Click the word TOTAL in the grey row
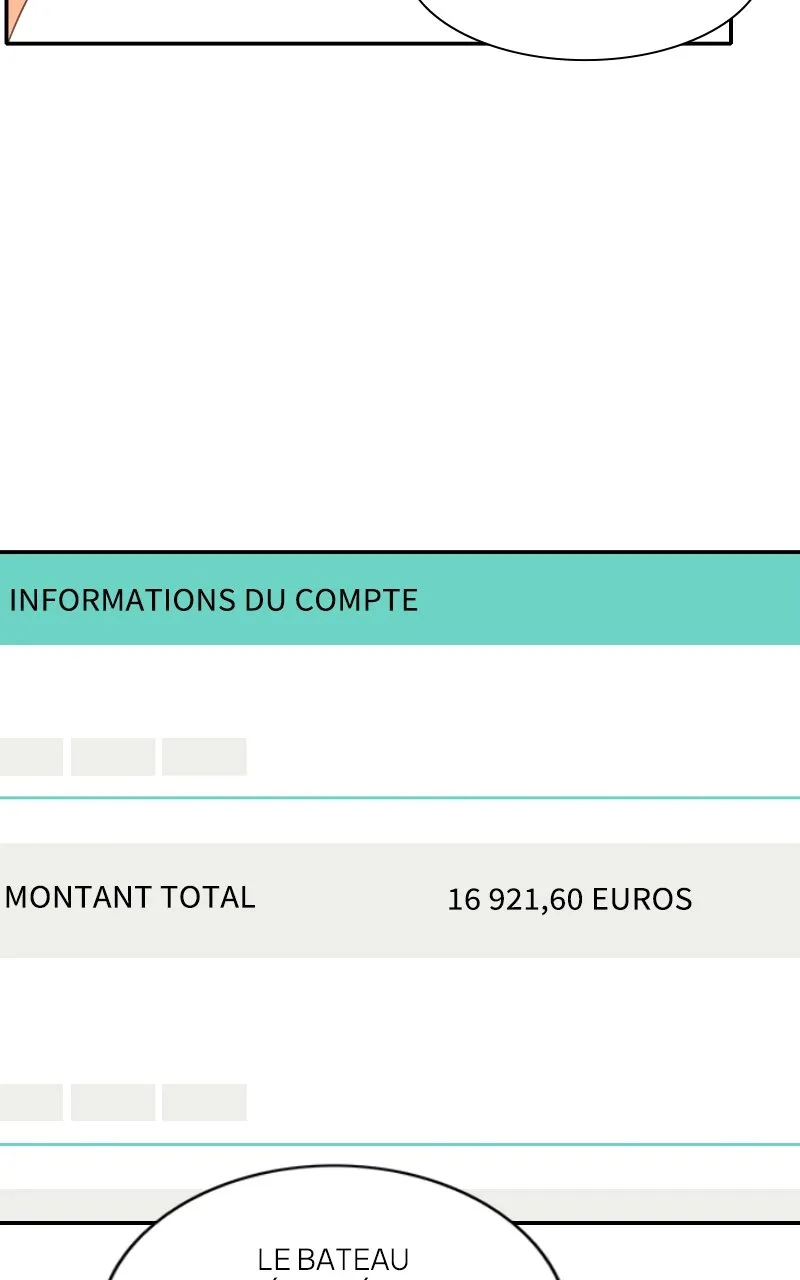The height and width of the screenshot is (1280, 800). tap(210, 897)
